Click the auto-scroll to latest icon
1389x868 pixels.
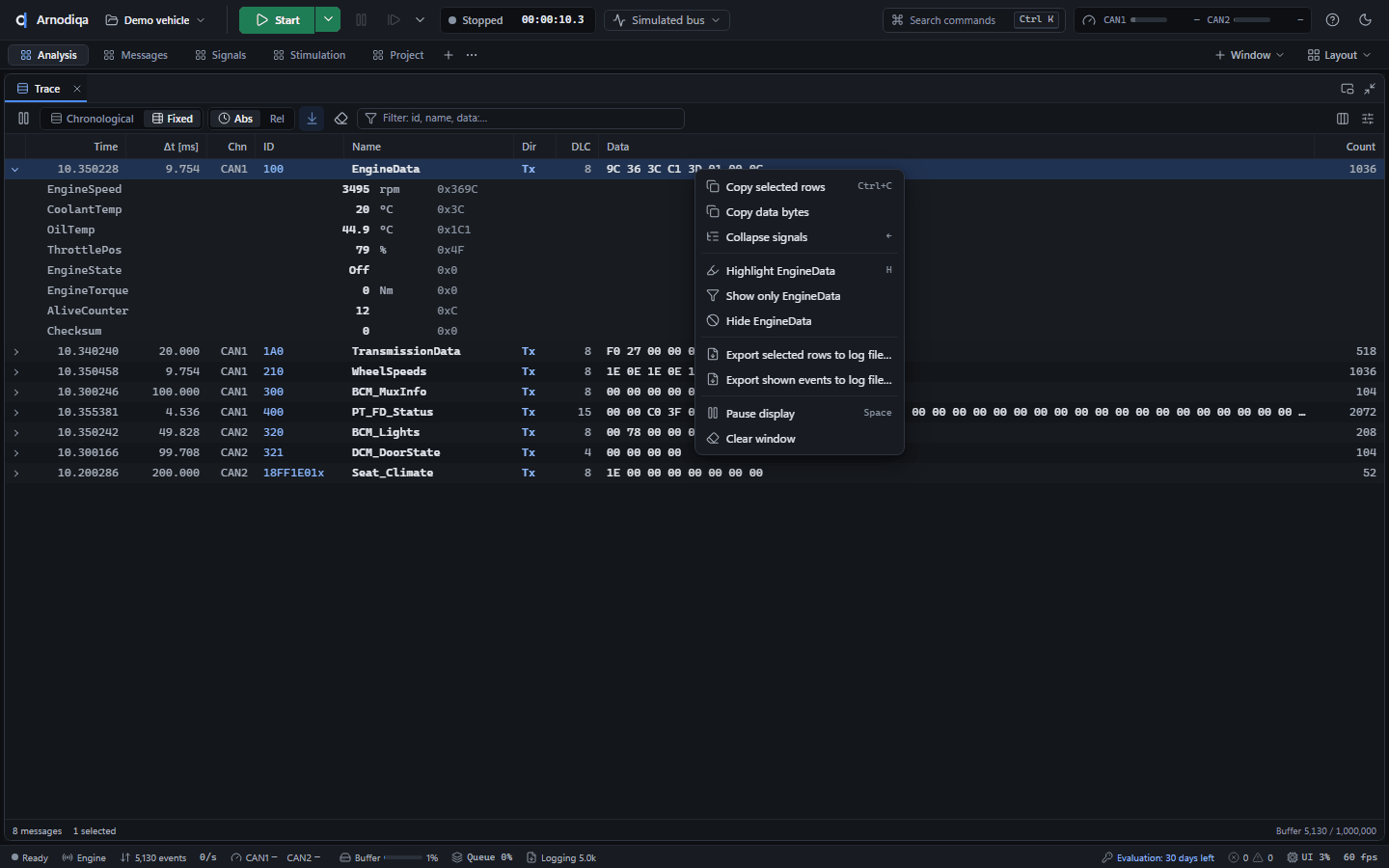[312, 119]
